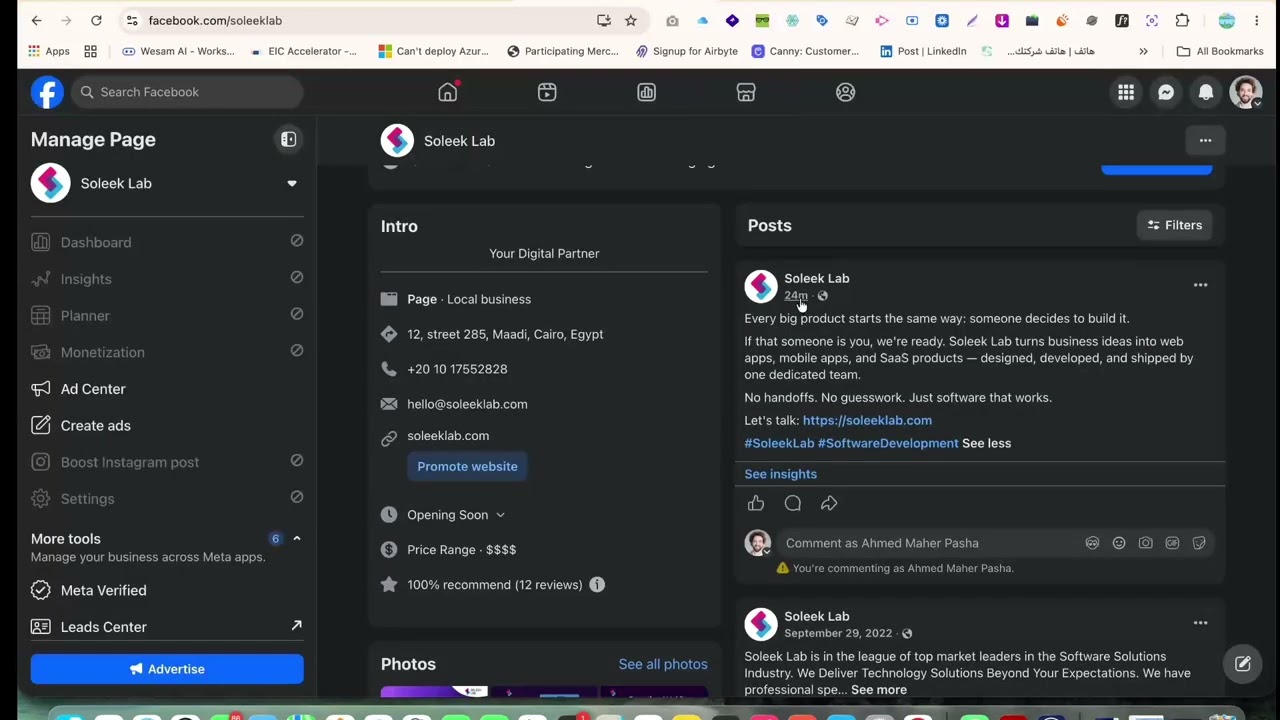The image size is (1280, 720).
Task: Open options for September 29 post
Action: (x=1200, y=623)
